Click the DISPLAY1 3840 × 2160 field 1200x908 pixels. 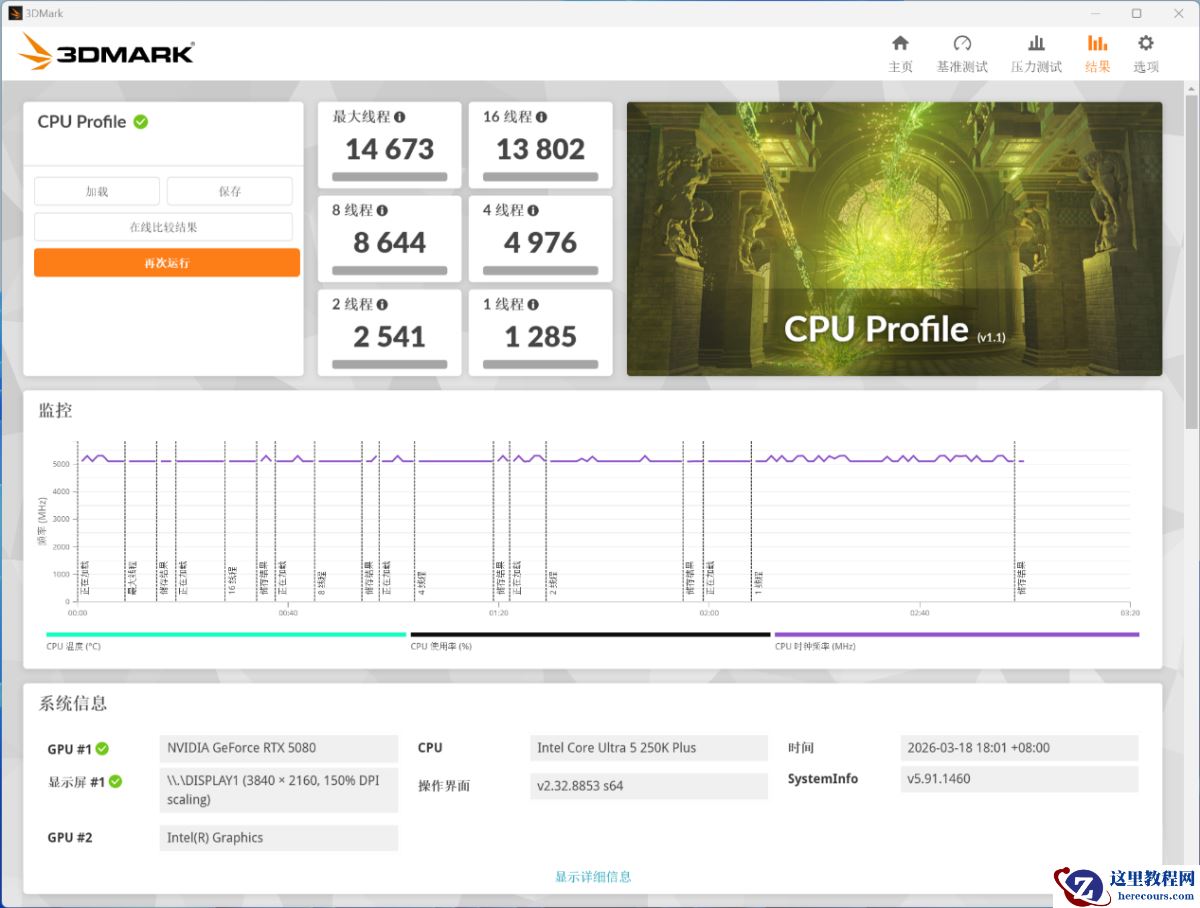pos(279,790)
